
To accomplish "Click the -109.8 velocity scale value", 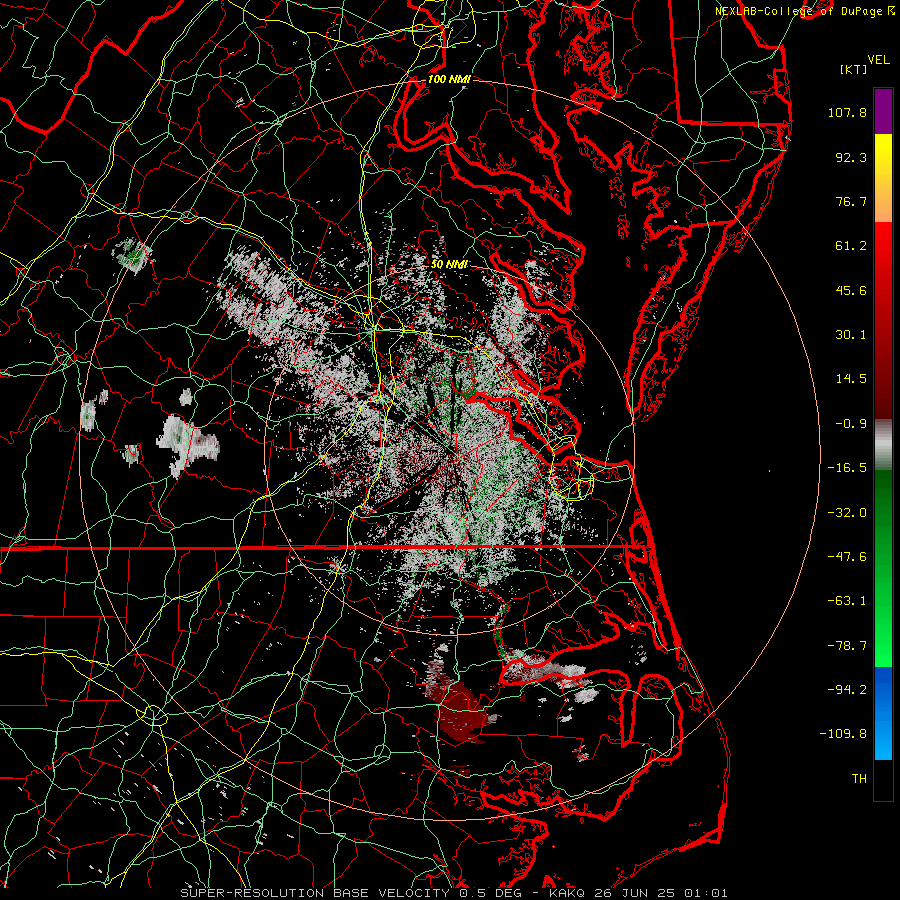I will click(843, 734).
